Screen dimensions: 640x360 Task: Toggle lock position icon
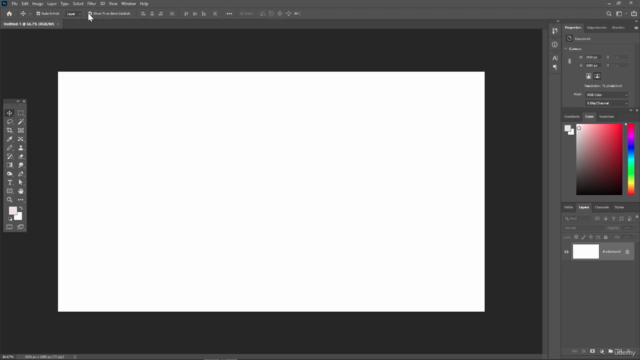(x=591, y=237)
